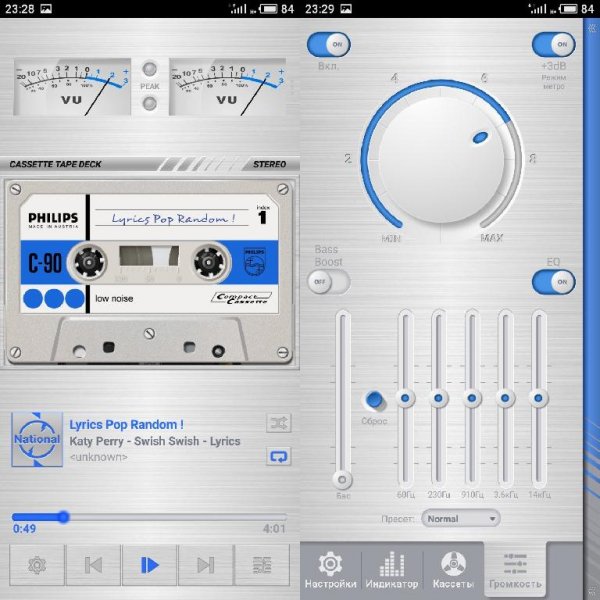Select the Громкость tab
This screenshot has height=600, width=600.
point(515,570)
